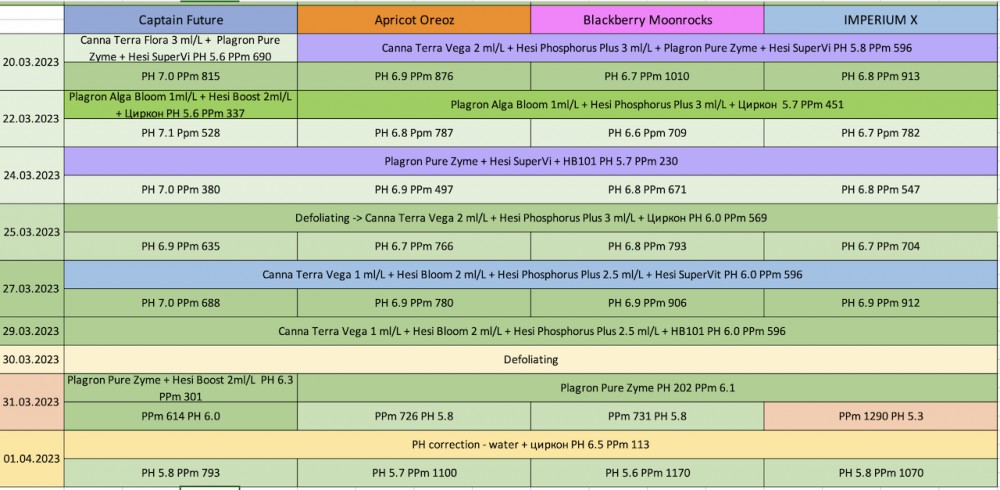Screen dimensions: 1000x490
Task: Click the Defoliating merged row cell
Action: pos(530,359)
